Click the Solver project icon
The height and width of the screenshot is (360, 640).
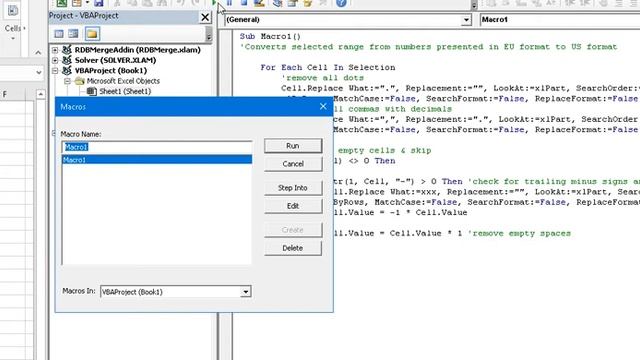click(67, 60)
